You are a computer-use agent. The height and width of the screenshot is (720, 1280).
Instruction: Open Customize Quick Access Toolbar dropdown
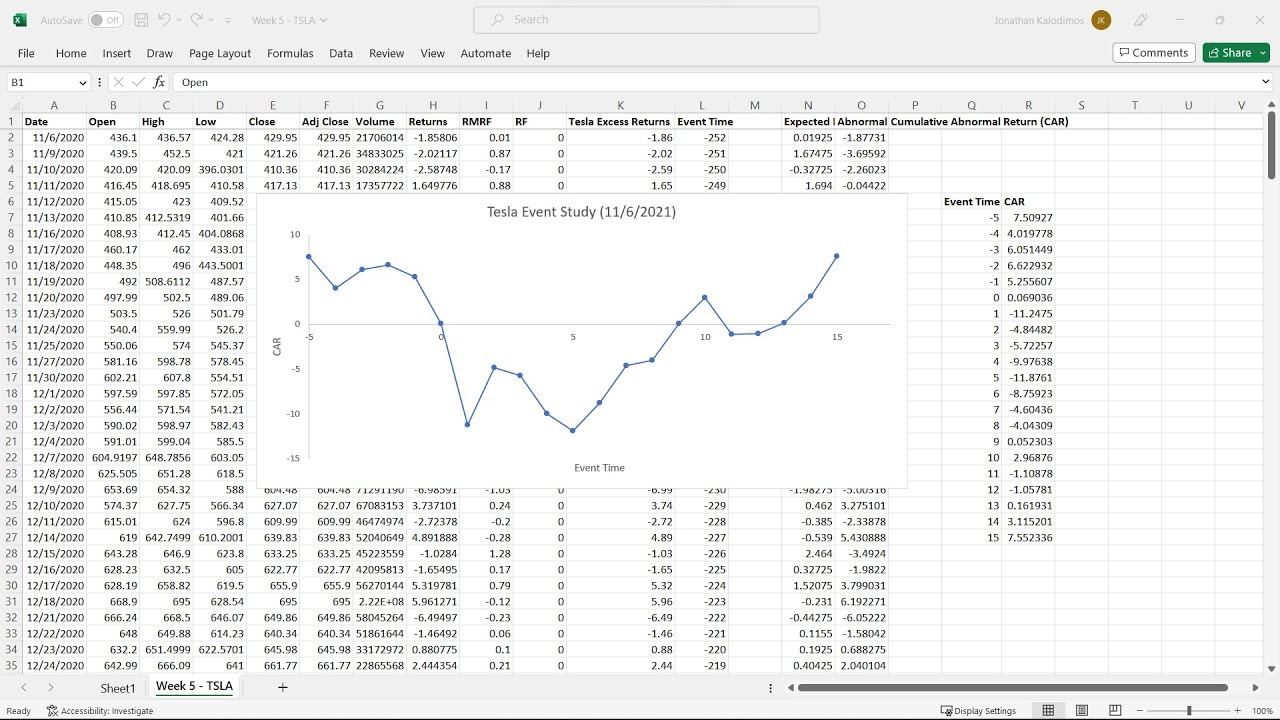[229, 20]
